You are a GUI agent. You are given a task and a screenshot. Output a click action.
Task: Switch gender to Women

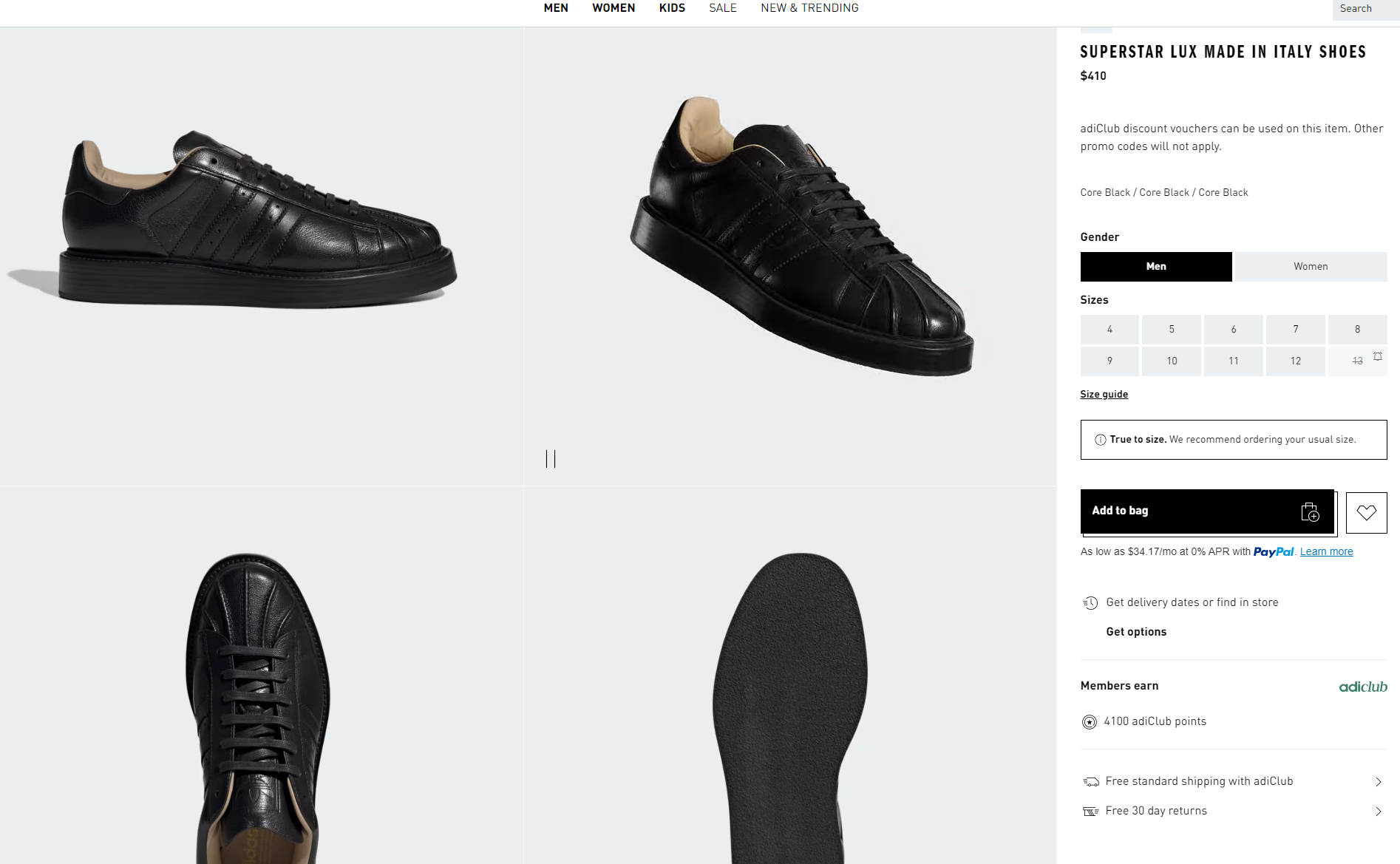[1310, 267]
